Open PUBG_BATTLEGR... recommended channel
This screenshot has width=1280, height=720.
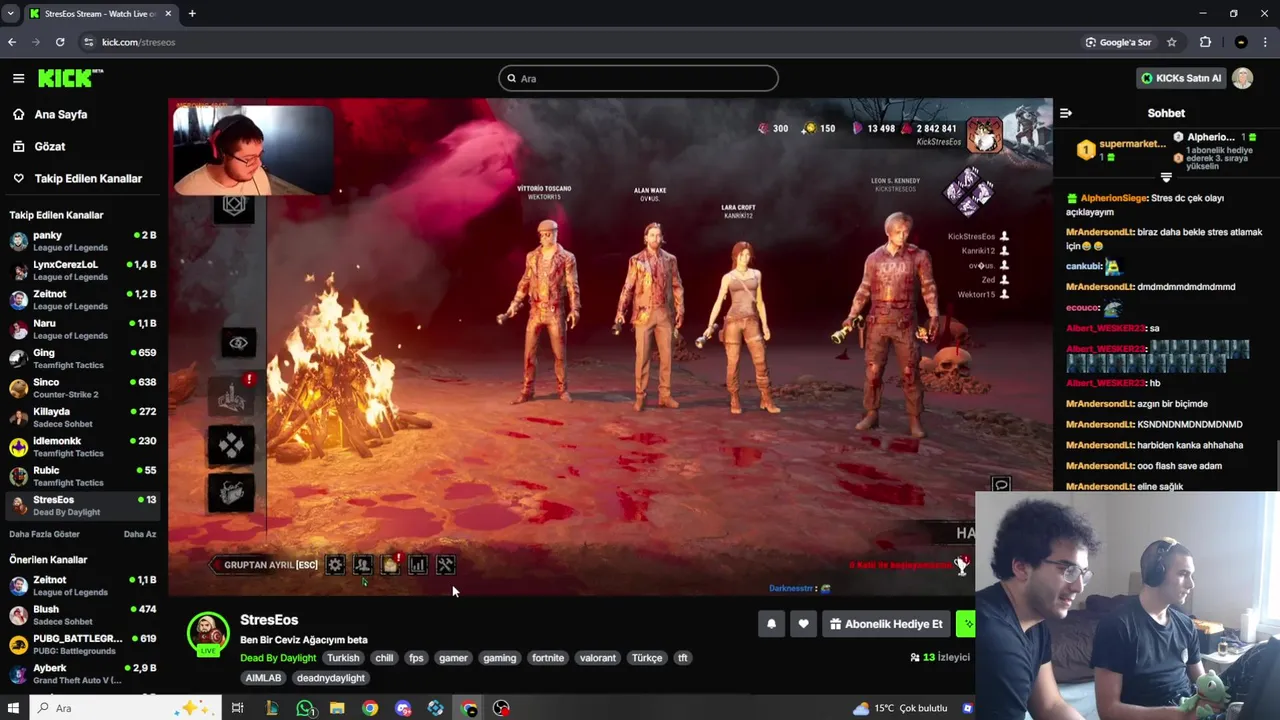82,644
